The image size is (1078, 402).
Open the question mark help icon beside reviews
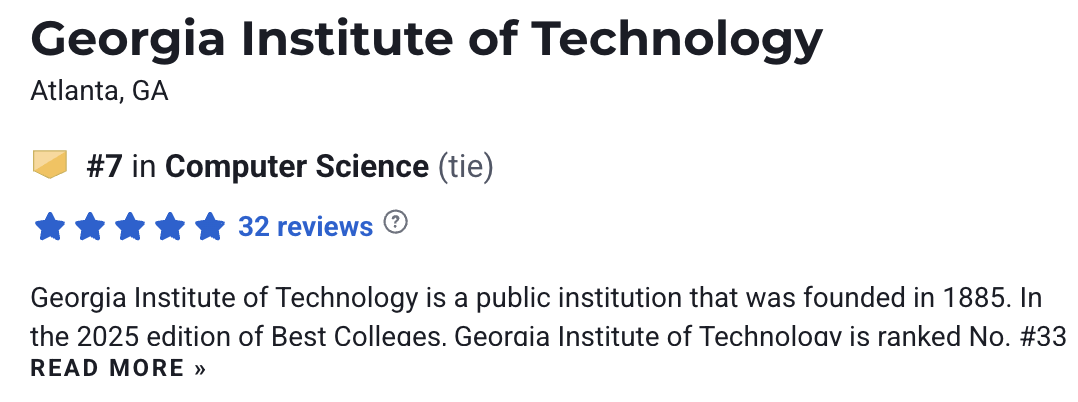(395, 223)
